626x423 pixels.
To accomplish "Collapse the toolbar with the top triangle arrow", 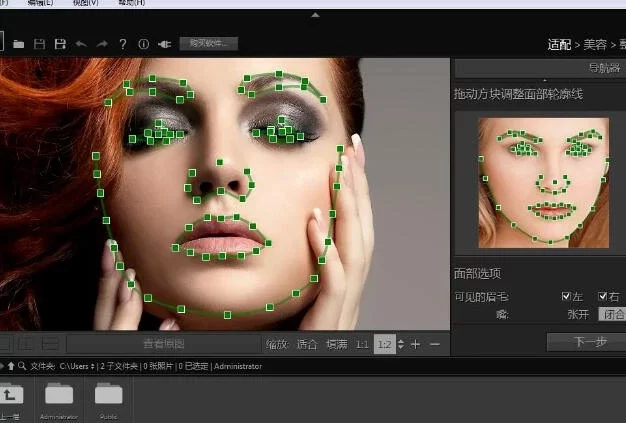I will pos(315,15).
